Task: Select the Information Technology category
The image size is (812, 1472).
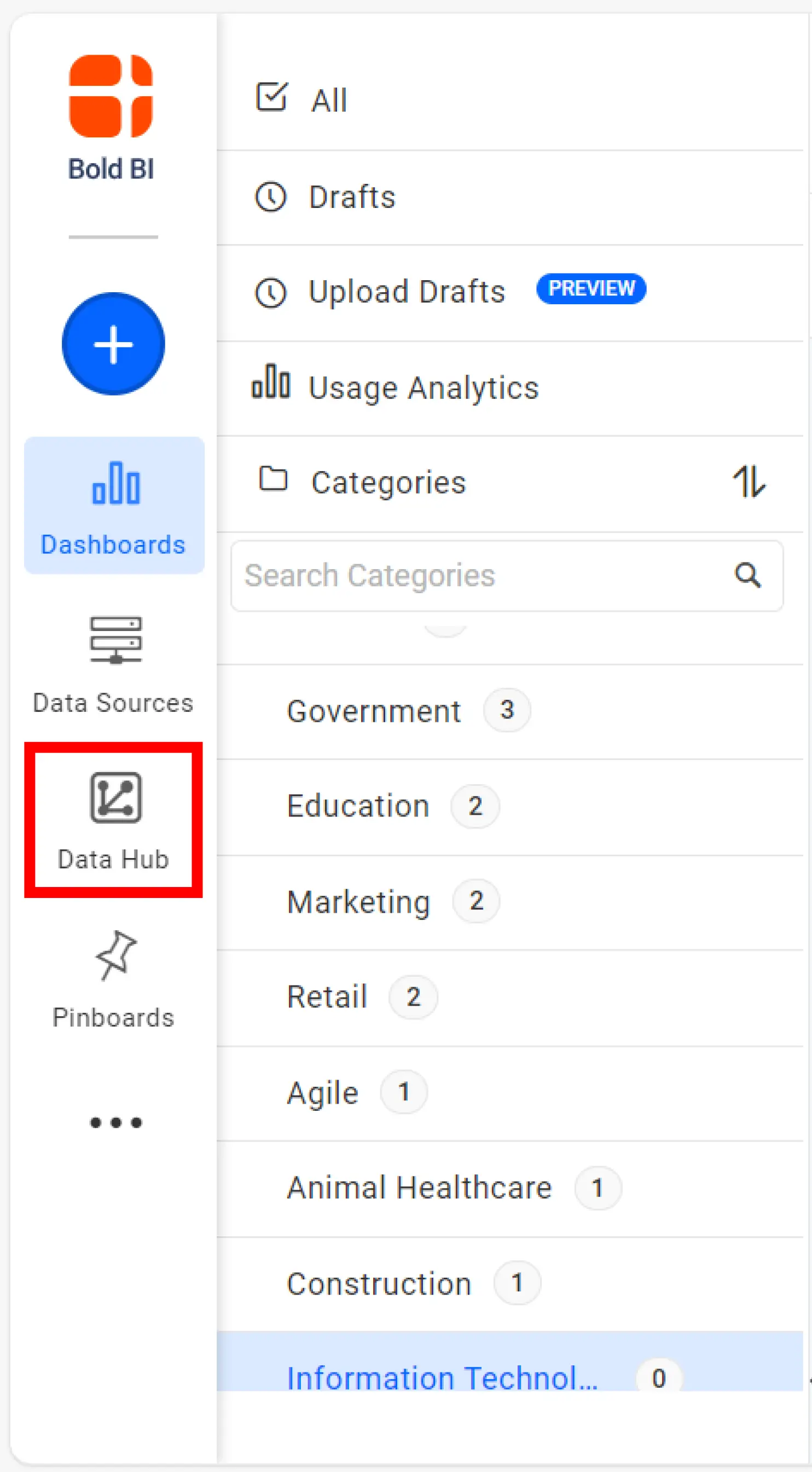Action: click(442, 1377)
